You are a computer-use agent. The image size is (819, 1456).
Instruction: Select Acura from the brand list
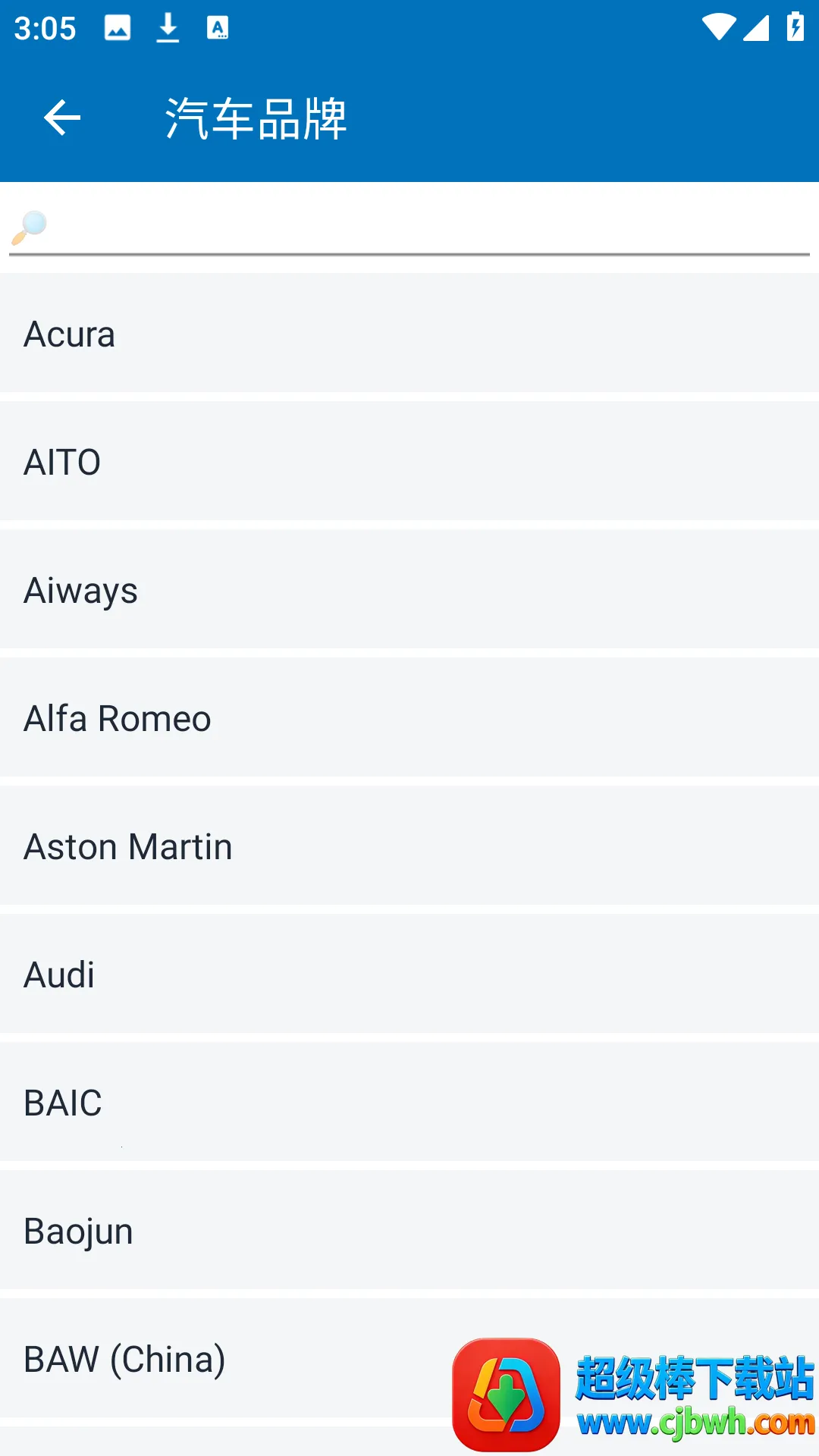[409, 334]
